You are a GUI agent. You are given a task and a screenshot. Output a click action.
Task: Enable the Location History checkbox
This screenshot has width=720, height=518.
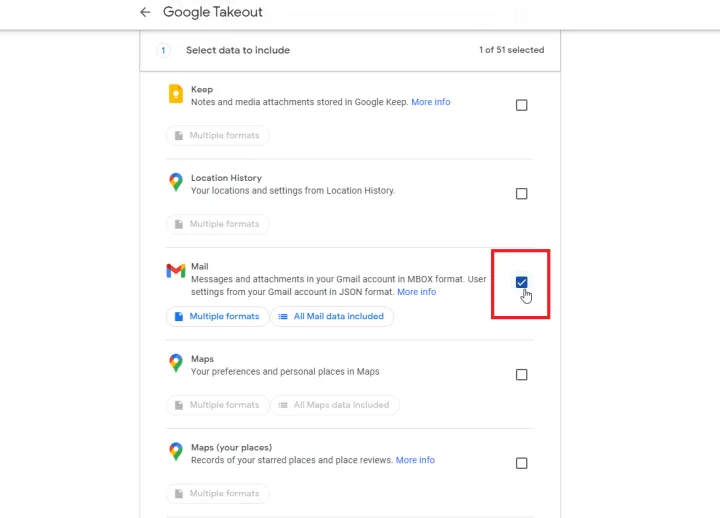coord(521,194)
